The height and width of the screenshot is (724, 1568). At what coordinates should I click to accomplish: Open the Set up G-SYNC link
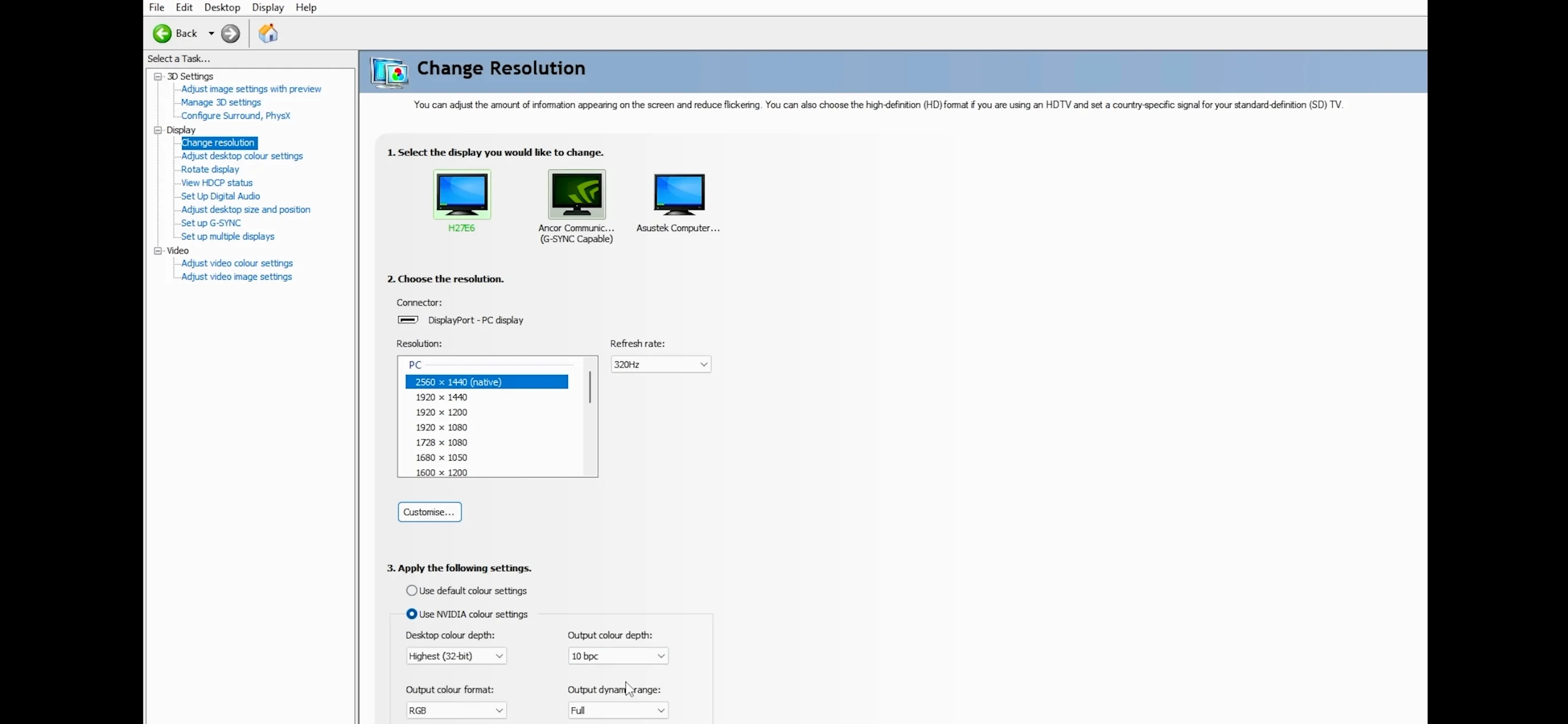(x=210, y=223)
